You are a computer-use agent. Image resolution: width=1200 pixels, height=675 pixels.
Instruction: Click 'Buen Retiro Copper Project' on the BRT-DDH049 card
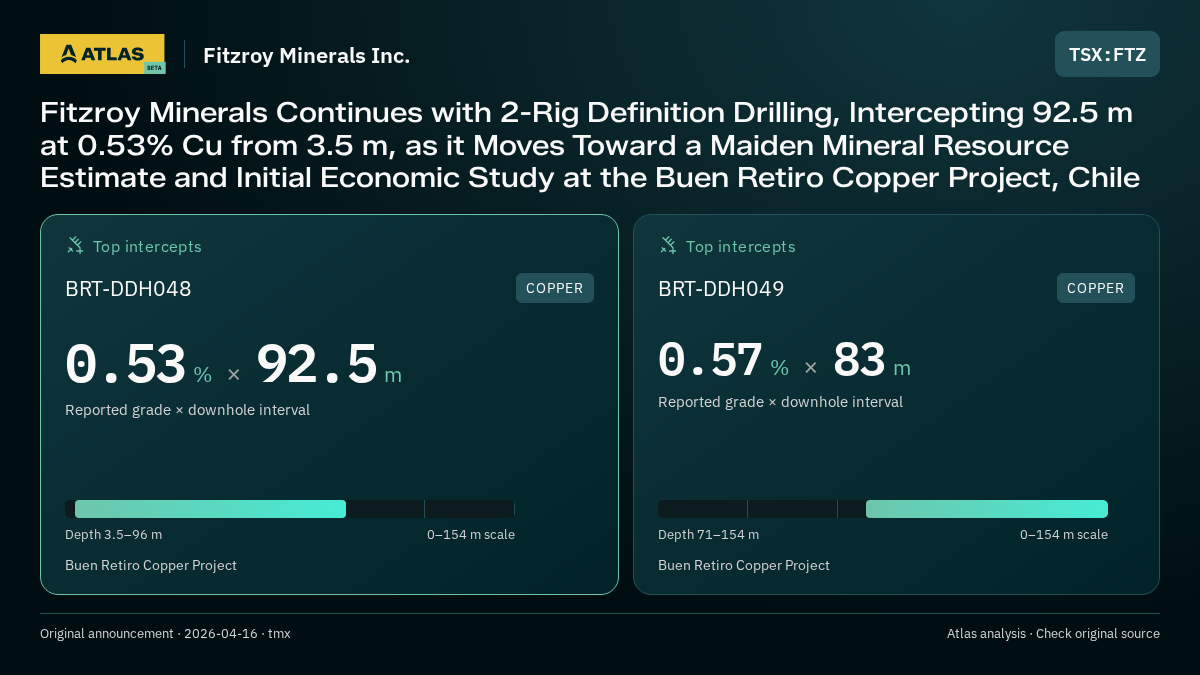click(x=744, y=566)
